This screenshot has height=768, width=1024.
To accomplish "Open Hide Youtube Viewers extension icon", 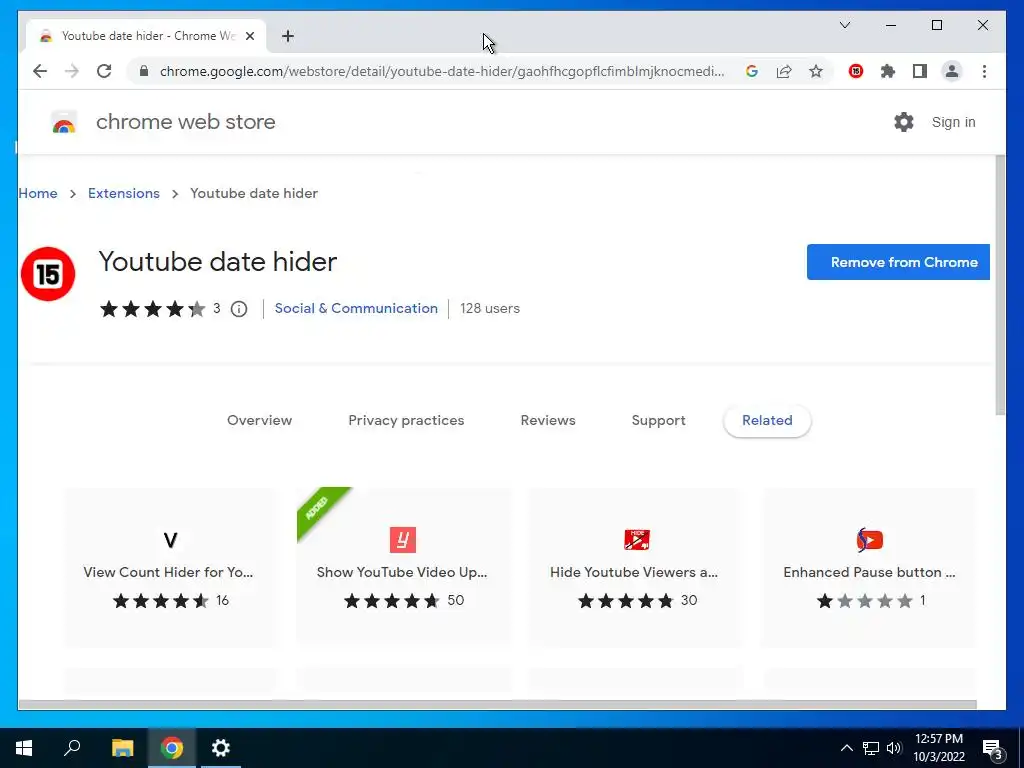I will [x=636, y=540].
